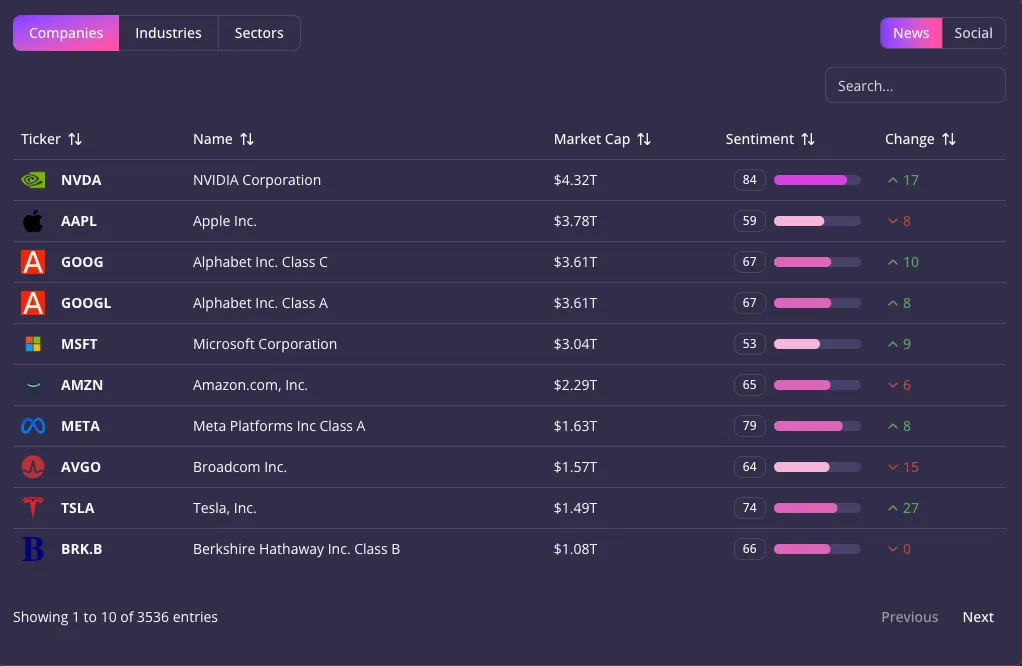The image size is (1022, 666).
Task: Open the Sectors tab
Action: 259,33
